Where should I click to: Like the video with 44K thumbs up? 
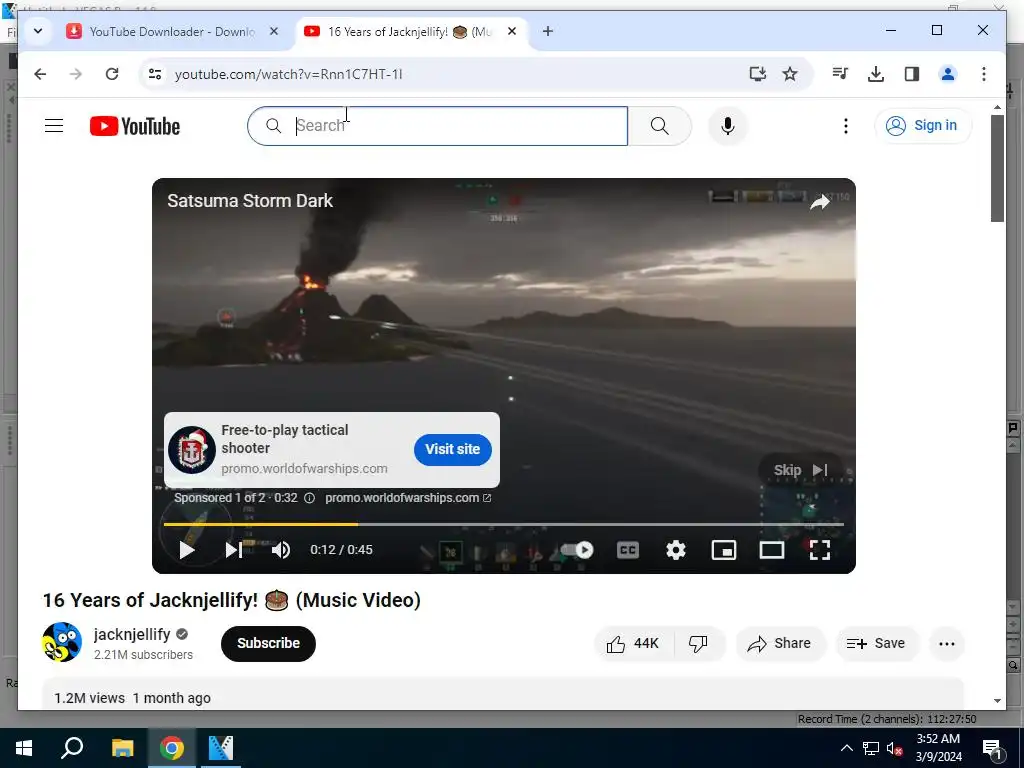coord(633,644)
